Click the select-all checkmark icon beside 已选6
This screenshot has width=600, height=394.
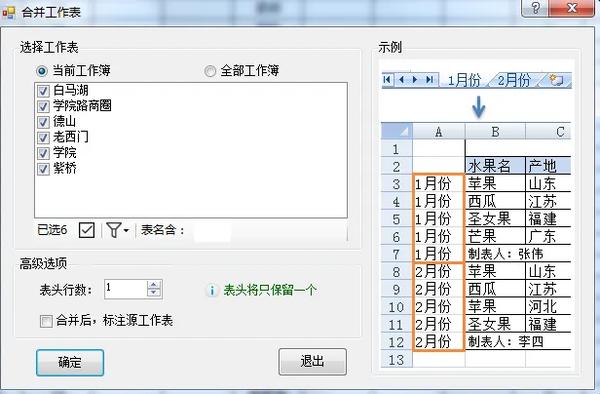click(86, 230)
